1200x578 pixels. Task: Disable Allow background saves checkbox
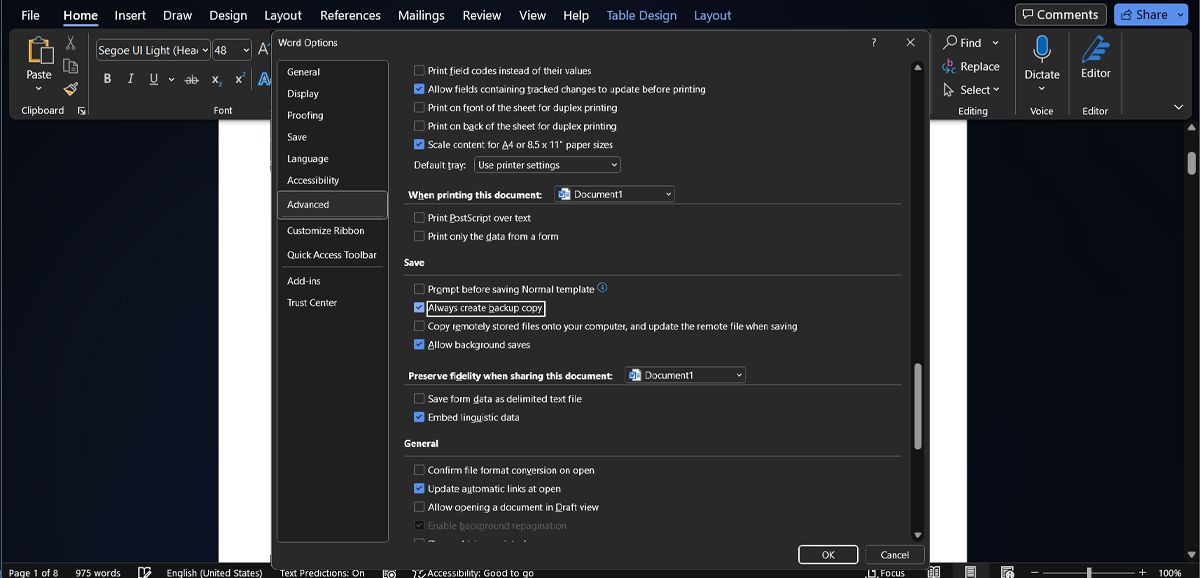coord(420,345)
